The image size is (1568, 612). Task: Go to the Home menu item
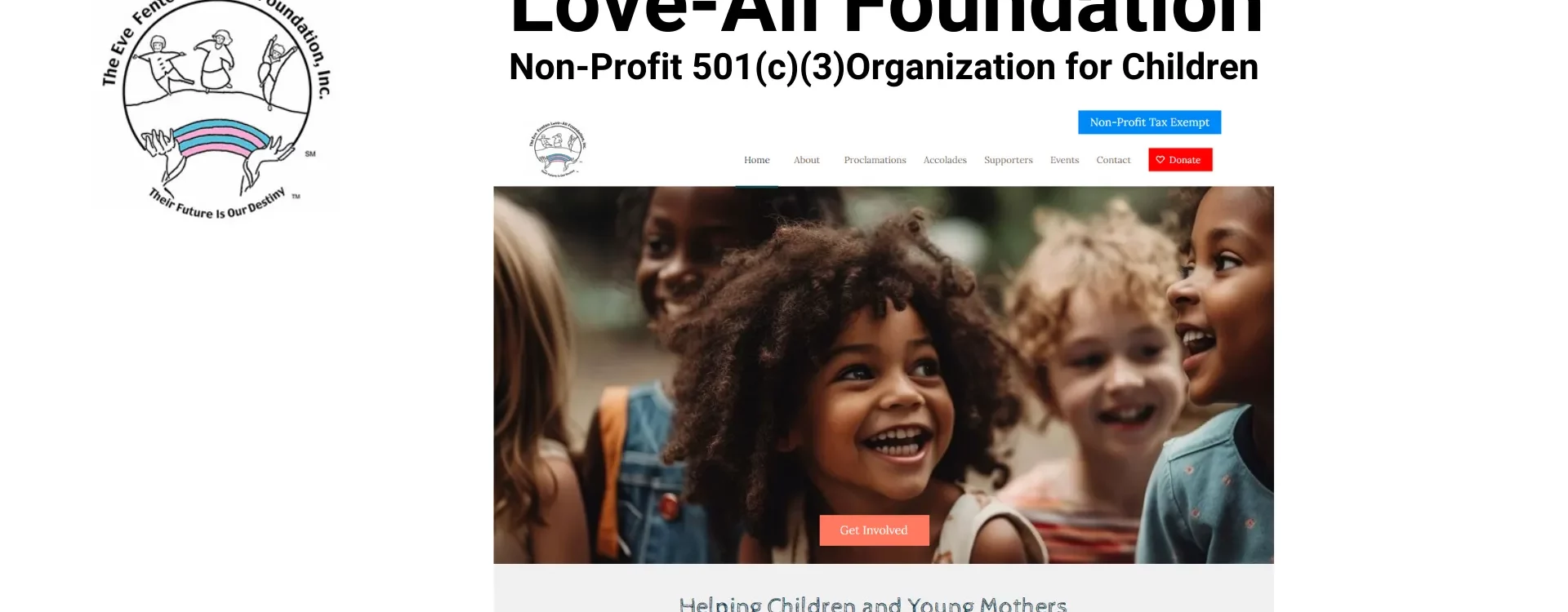[756, 160]
